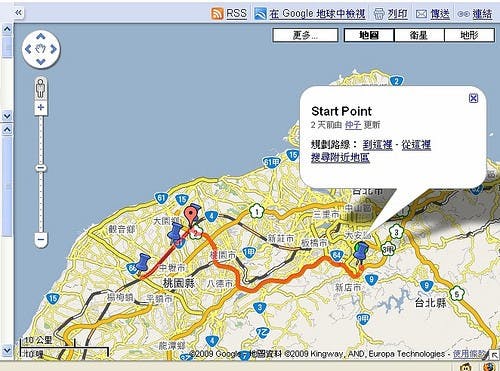The image size is (500, 371).
Task: Pan map right with arrow
Action: click(53, 49)
